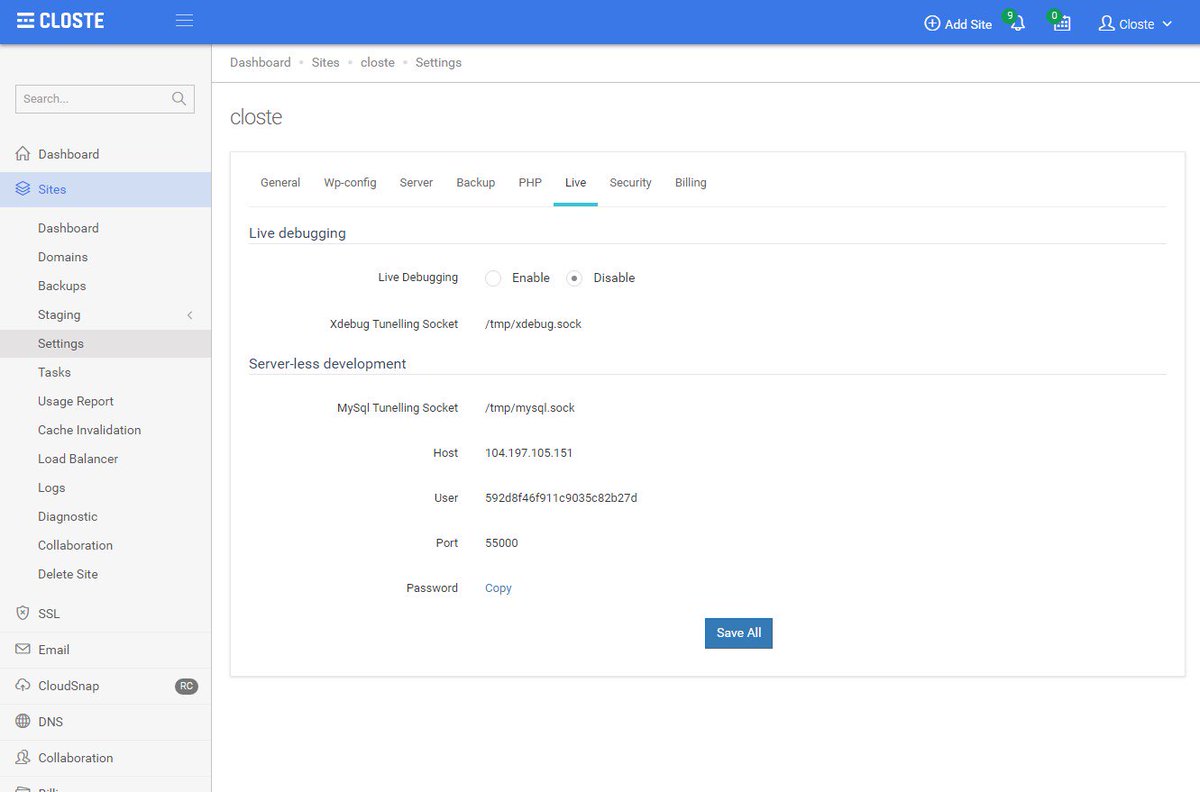Switch to the General tab
The width and height of the screenshot is (1200, 792).
point(280,183)
